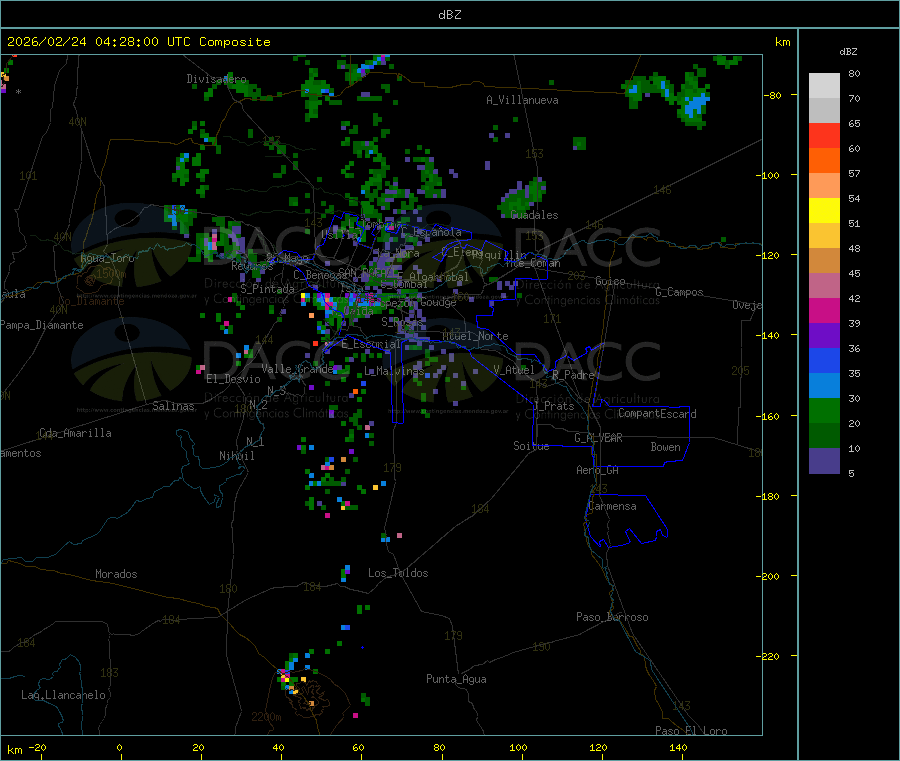Click the 'dBZ' heading above the color legend
The width and height of the screenshot is (900, 761).
pyautogui.click(x=848, y=52)
